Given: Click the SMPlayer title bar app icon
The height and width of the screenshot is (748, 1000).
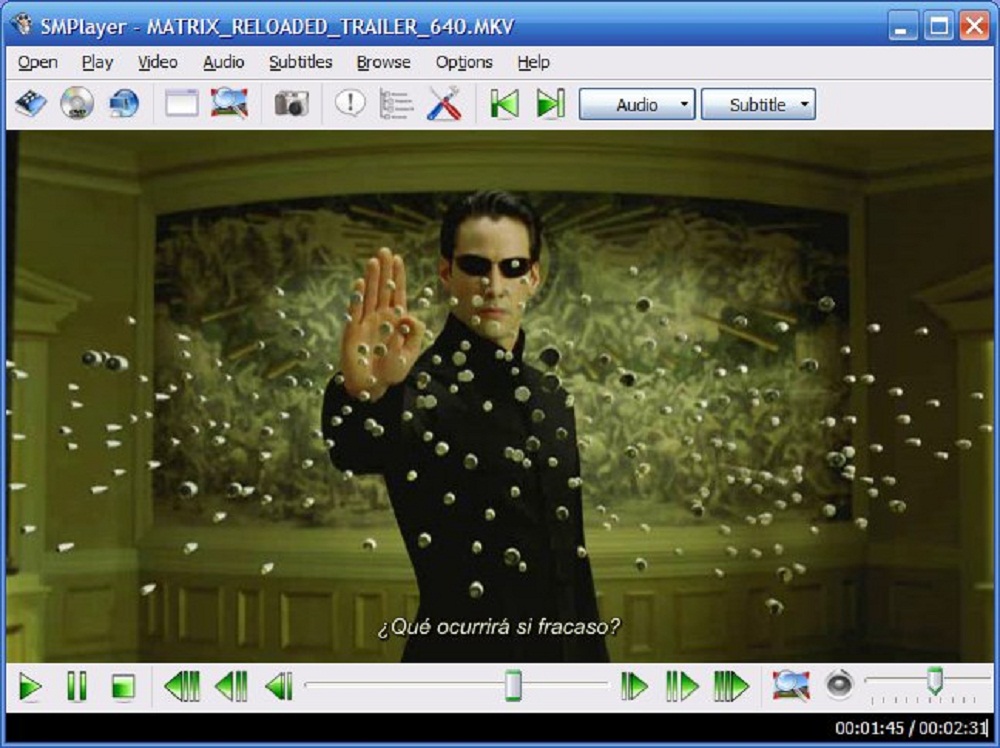Looking at the screenshot, I should click(23, 25).
